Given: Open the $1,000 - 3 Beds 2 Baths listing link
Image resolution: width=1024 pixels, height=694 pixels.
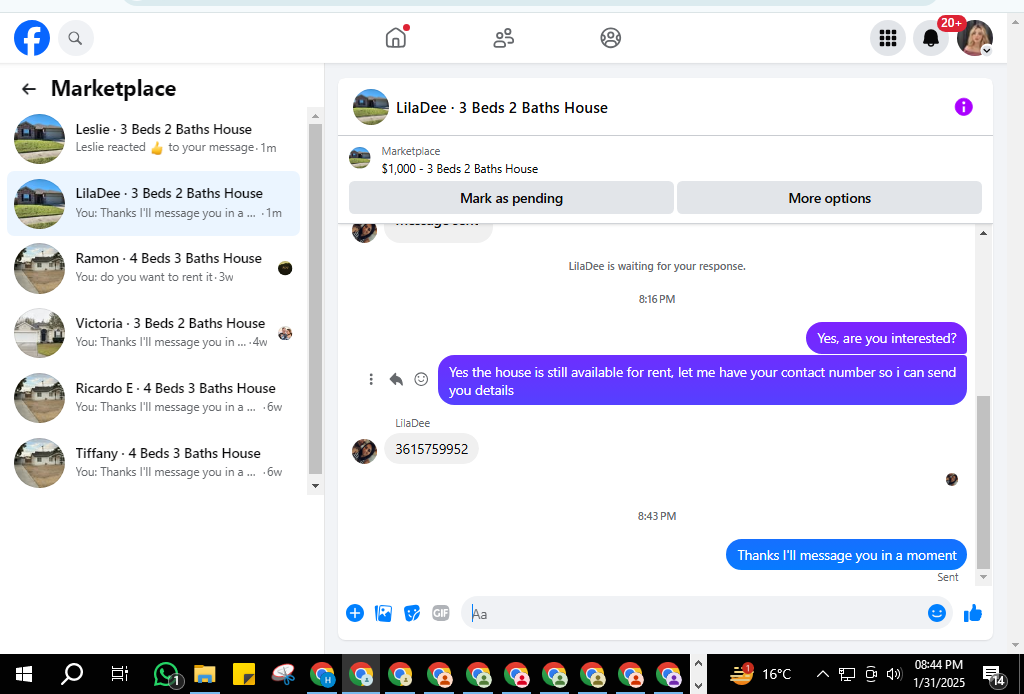Looking at the screenshot, I should tap(460, 169).
